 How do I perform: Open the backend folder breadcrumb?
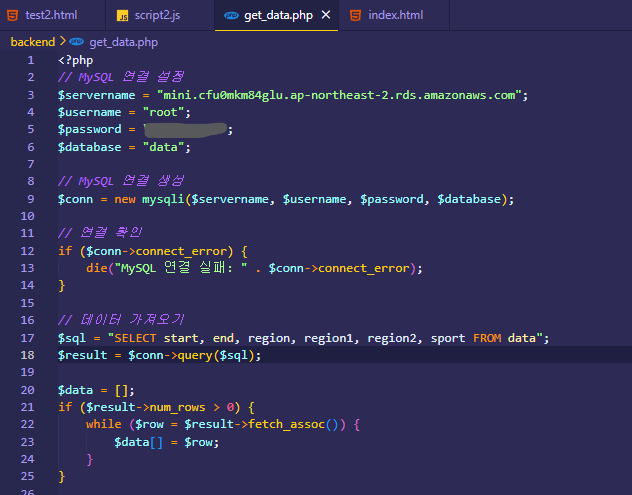pos(33,42)
